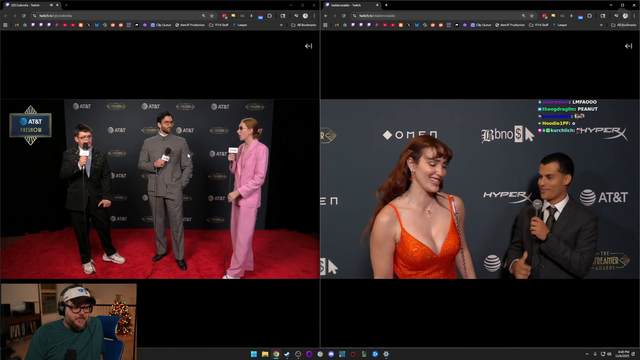Open the FF14 Stuff bookmark folder in left window
640x360 pixels.
pos(218,25)
